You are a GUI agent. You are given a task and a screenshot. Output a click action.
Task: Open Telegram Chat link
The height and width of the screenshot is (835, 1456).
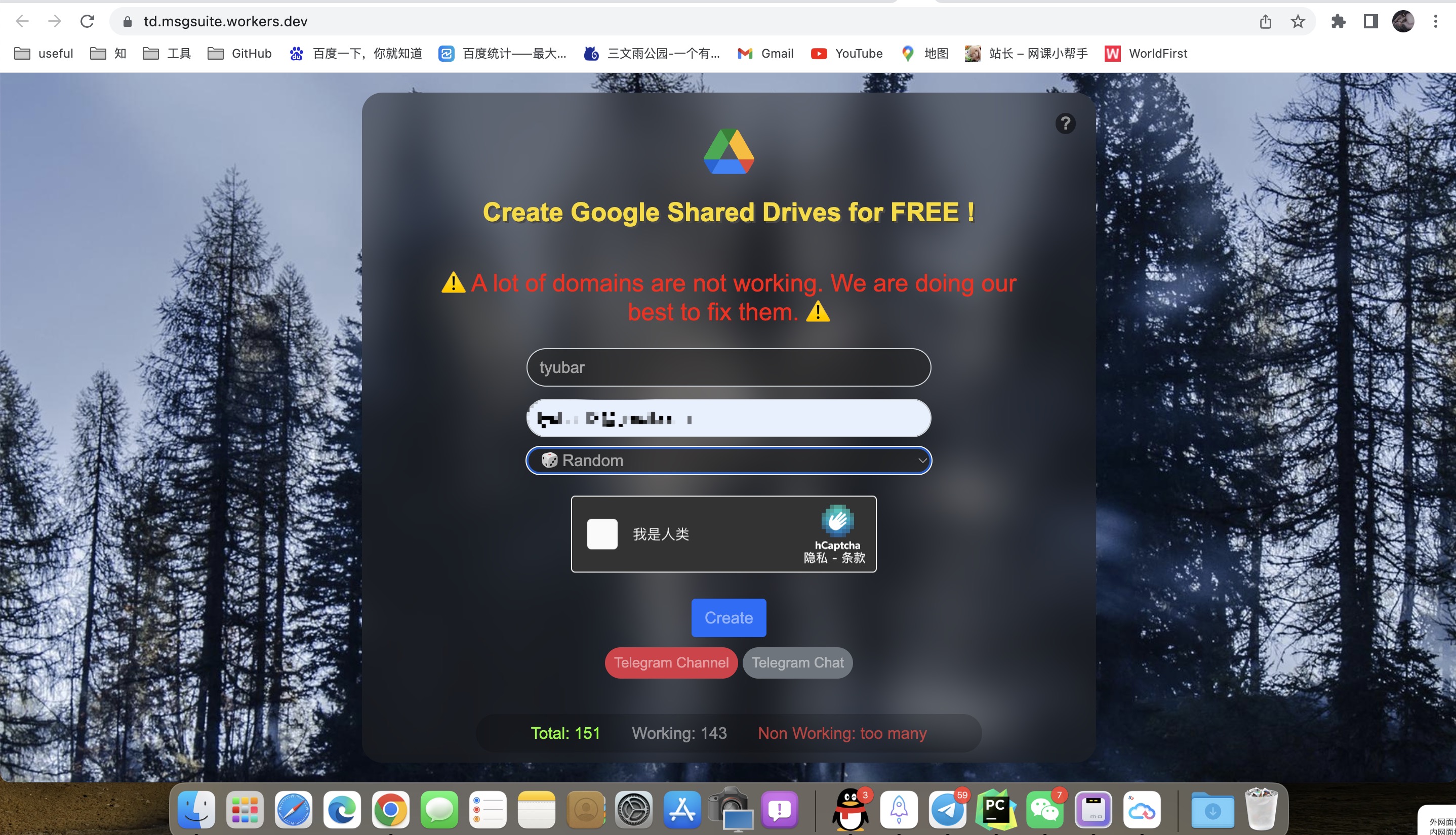pos(798,662)
